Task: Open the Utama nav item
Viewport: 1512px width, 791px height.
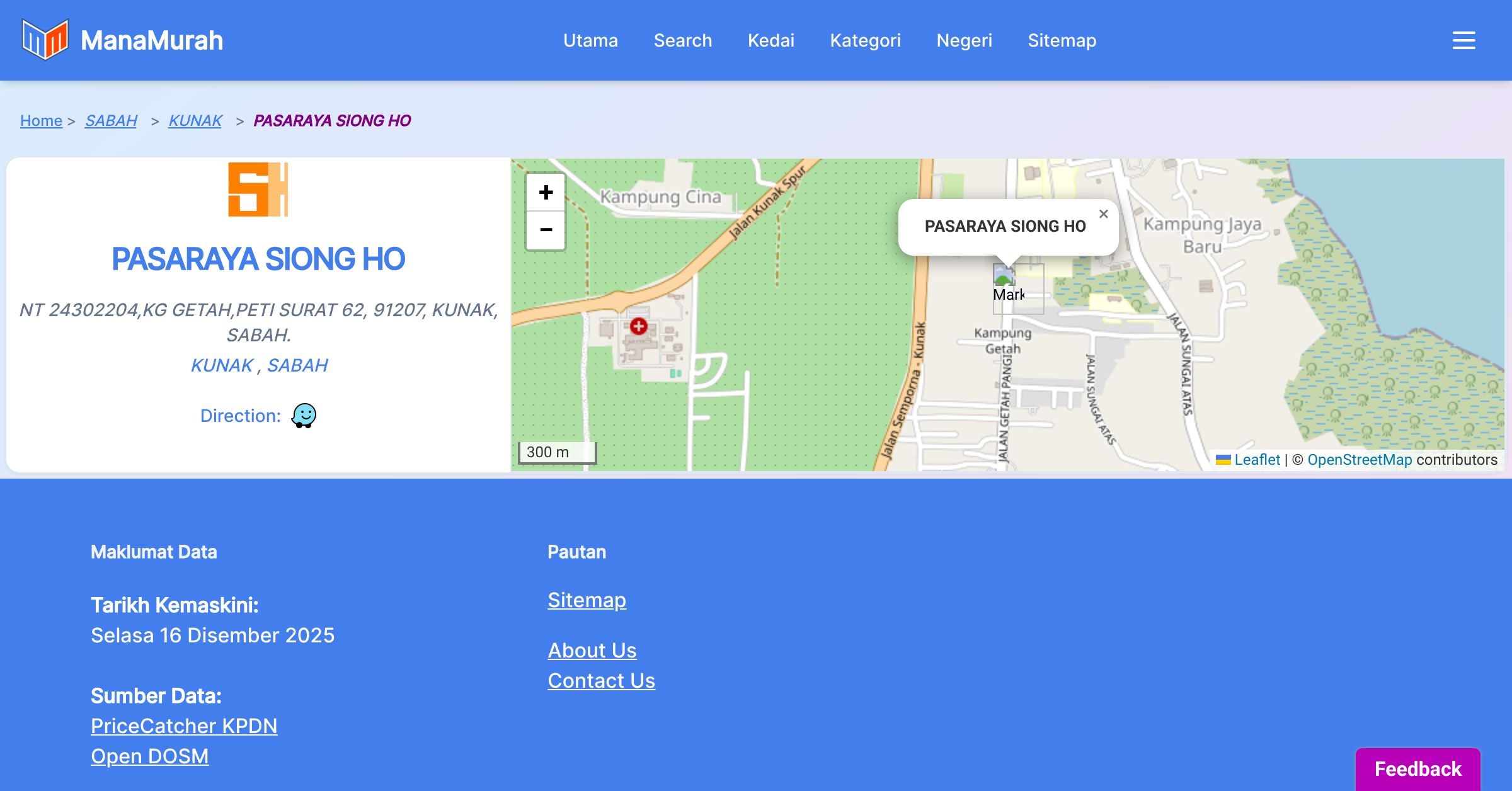Action: click(x=590, y=40)
